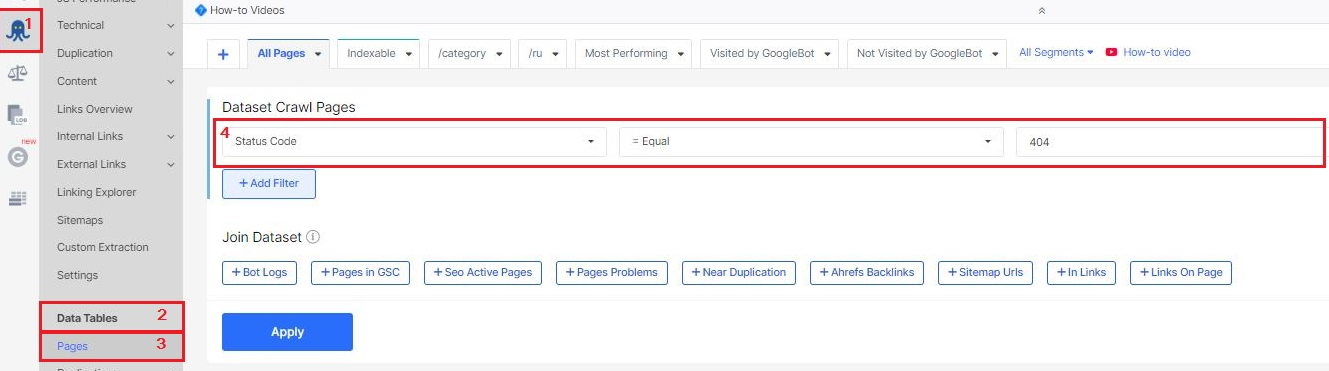
Task: Open Pages under Data Tables
Action: click(73, 346)
